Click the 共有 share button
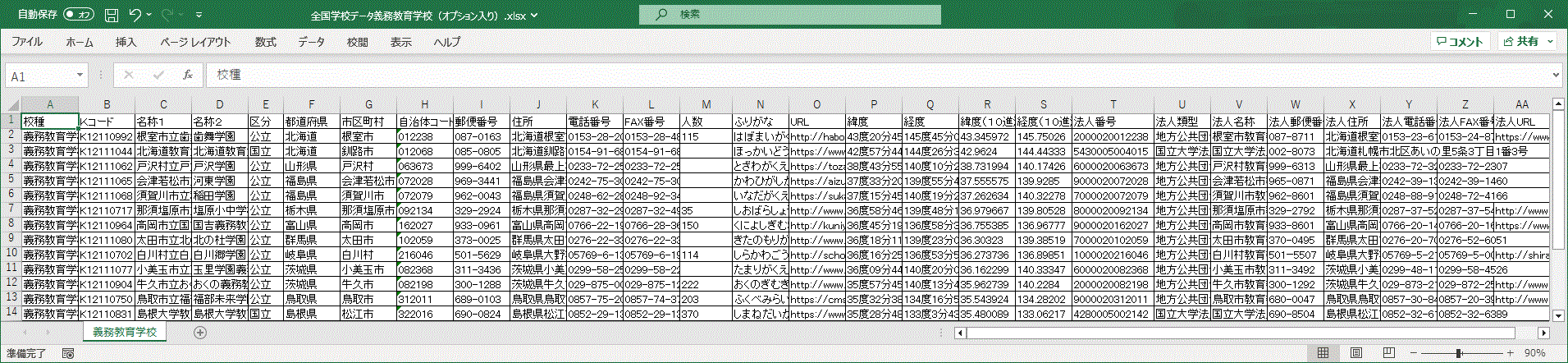This screenshot has height=363, width=1568. (1527, 41)
